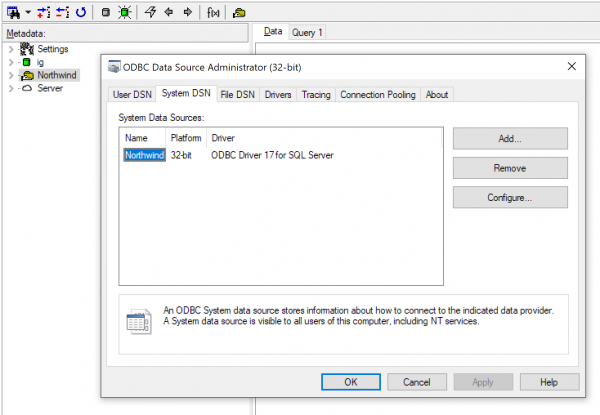Click the right arrow navigation icon
Viewport: 600px width, 415px height.
[188, 12]
